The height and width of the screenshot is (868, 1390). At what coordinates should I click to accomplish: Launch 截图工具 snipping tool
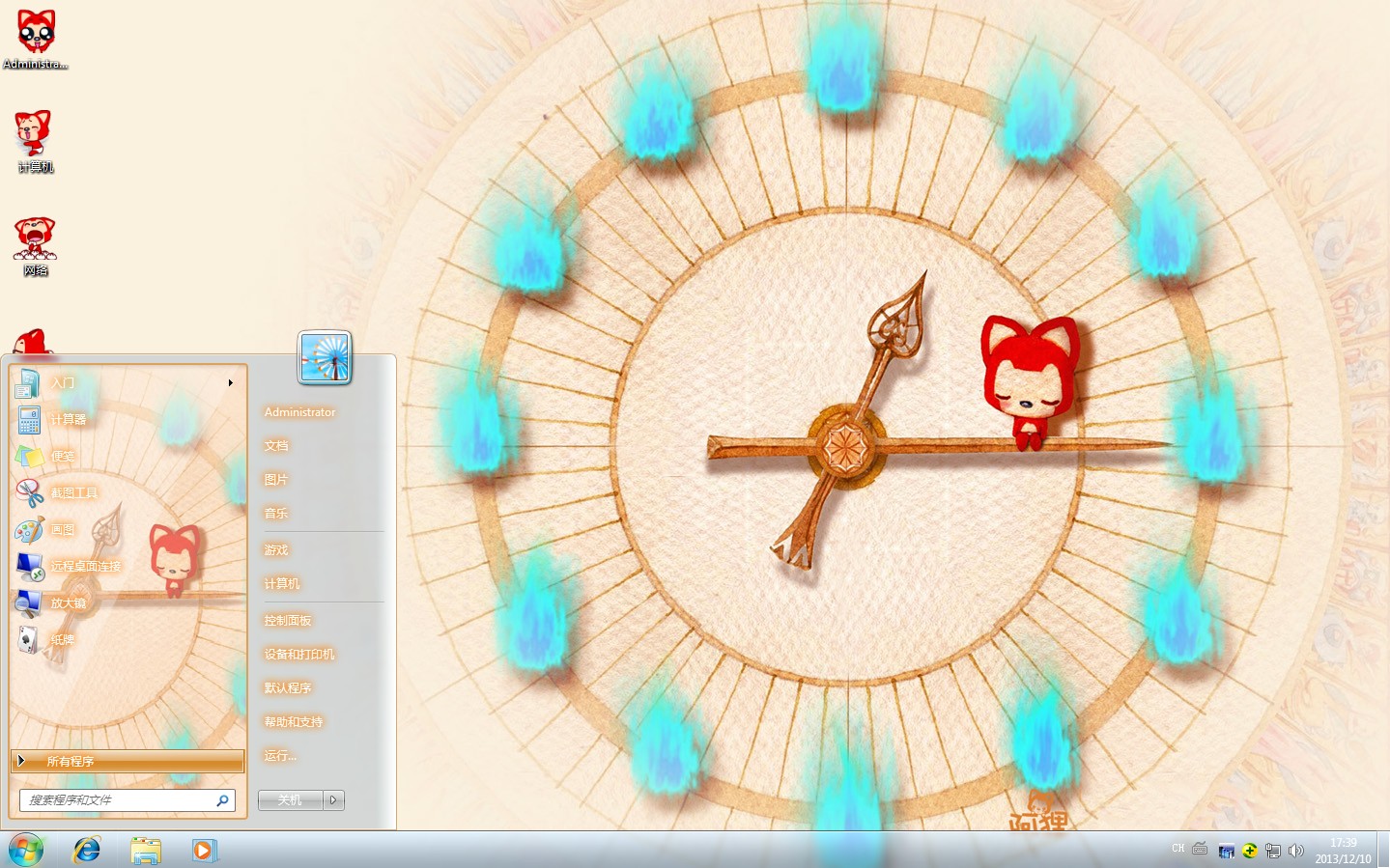[126, 493]
